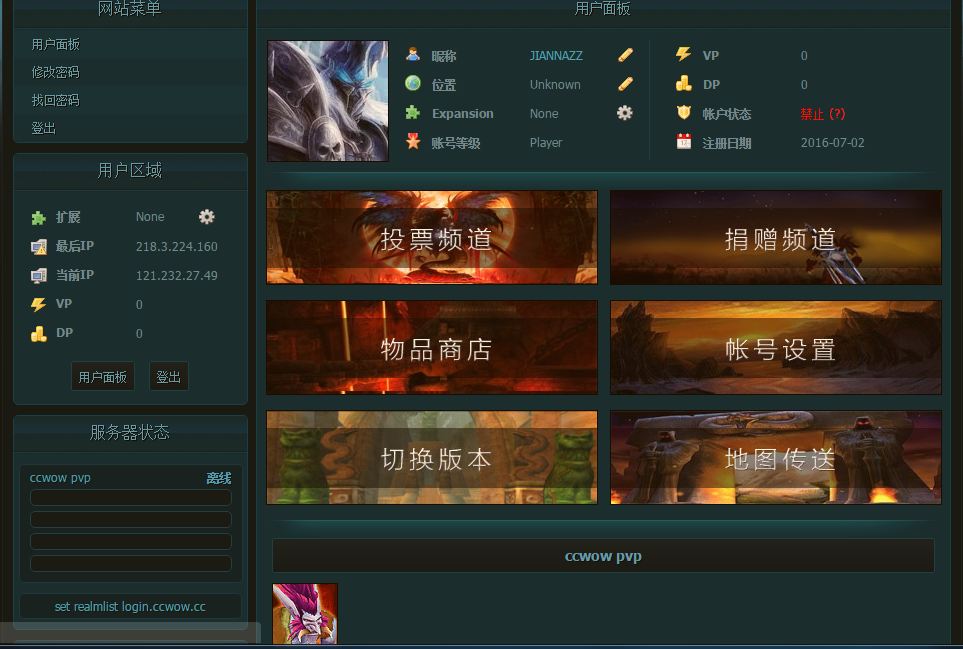Click the gear icon in sidebar 扩展 row
963x649 pixels.
click(x=207, y=216)
